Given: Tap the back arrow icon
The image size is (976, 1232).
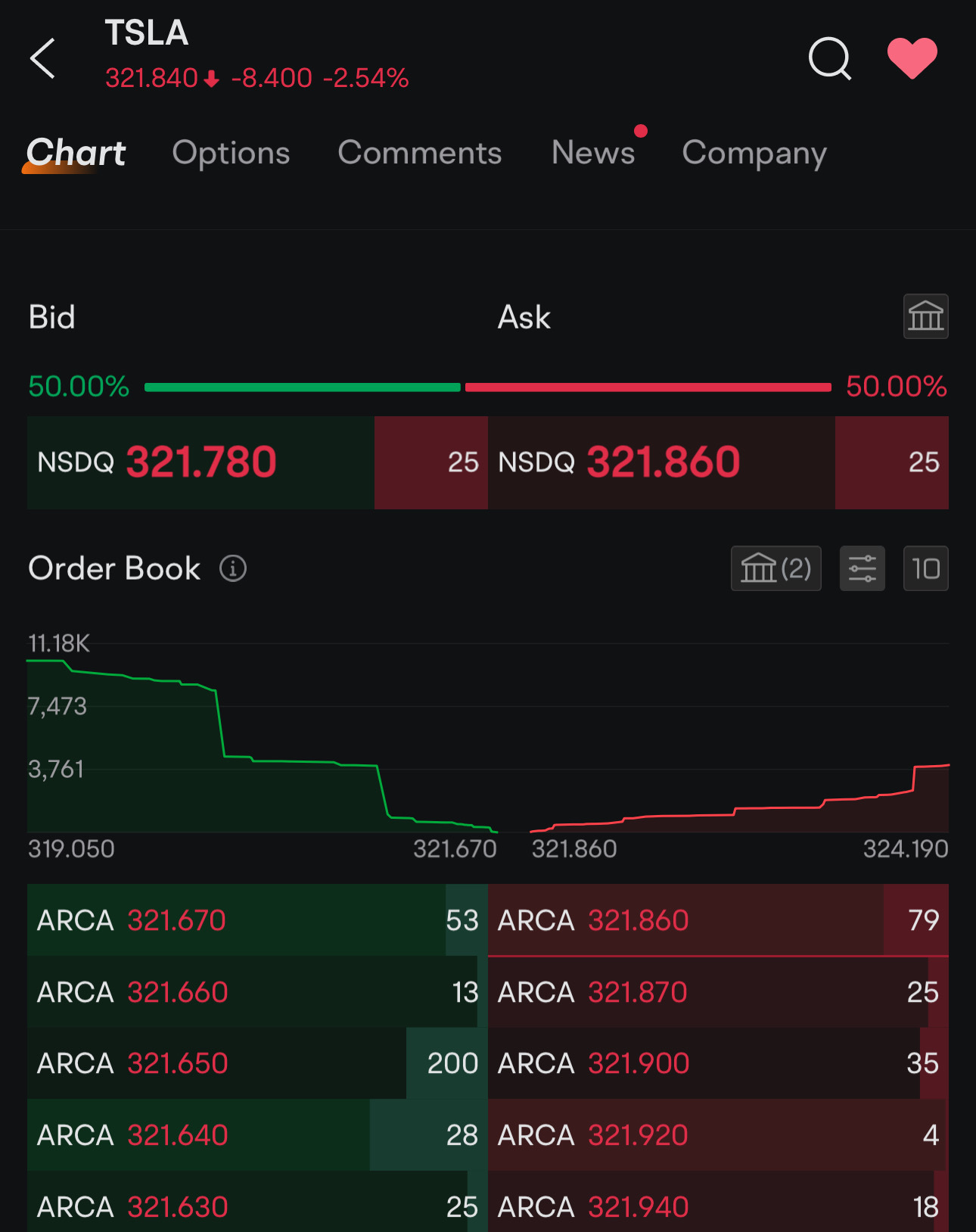Looking at the screenshot, I should pyautogui.click(x=42, y=58).
